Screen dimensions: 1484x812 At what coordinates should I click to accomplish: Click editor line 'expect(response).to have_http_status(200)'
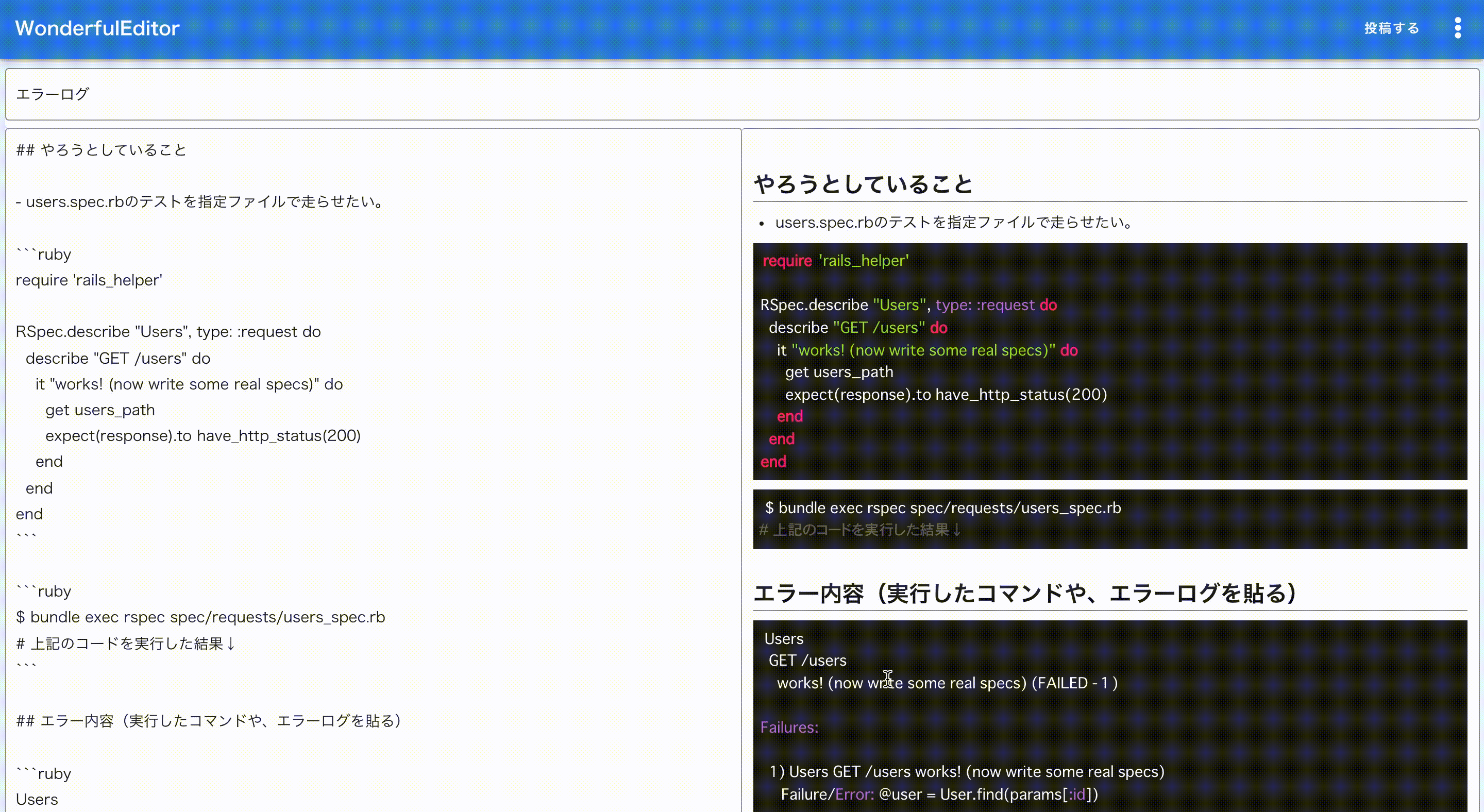click(204, 436)
